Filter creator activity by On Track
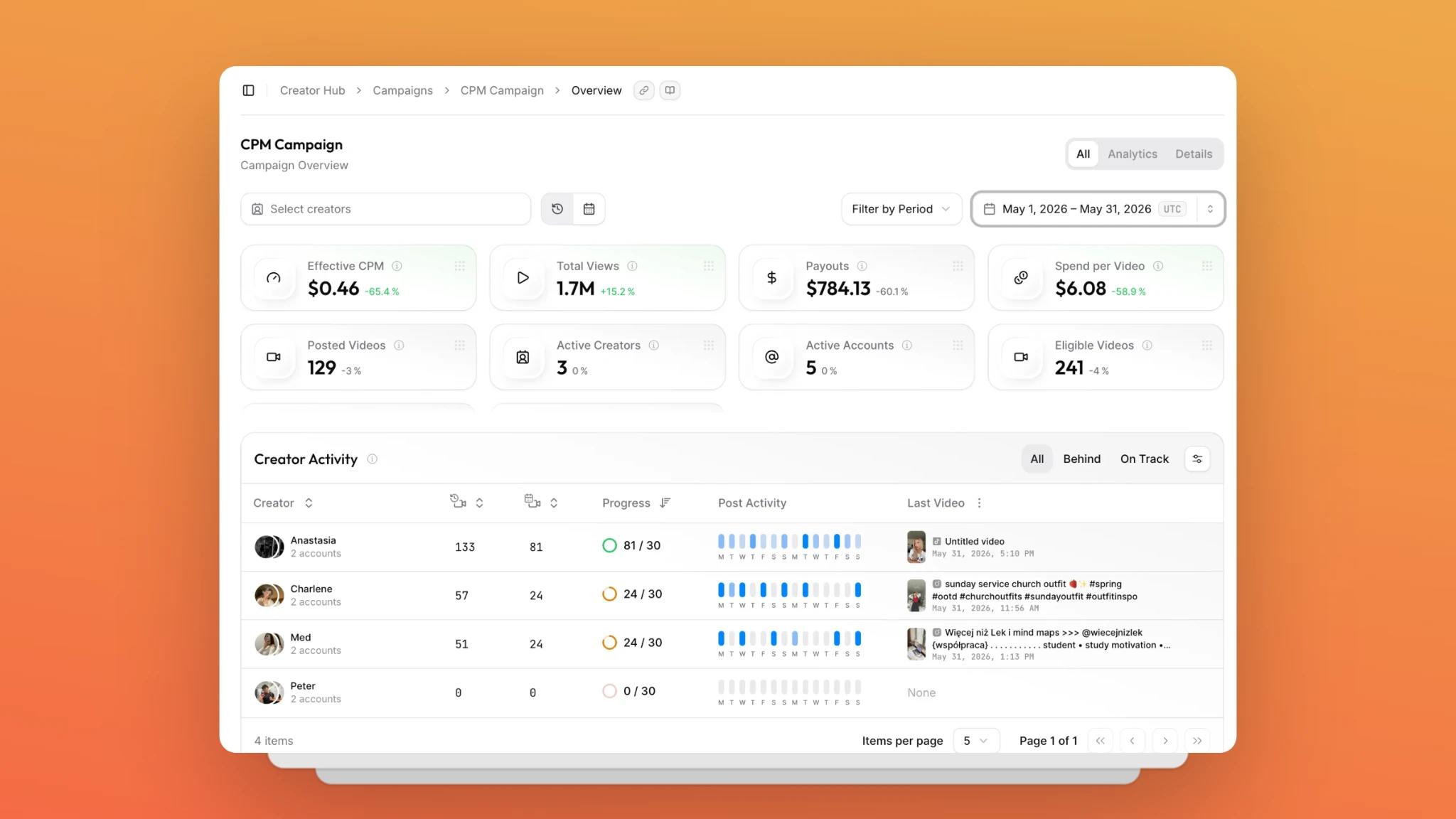The width and height of the screenshot is (1456, 819). click(x=1144, y=459)
